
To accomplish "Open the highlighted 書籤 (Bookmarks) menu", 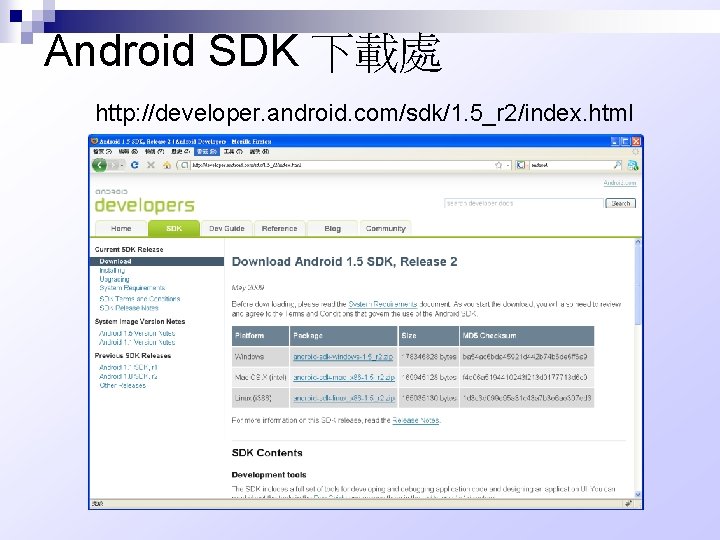I will pyautogui.click(x=207, y=151).
